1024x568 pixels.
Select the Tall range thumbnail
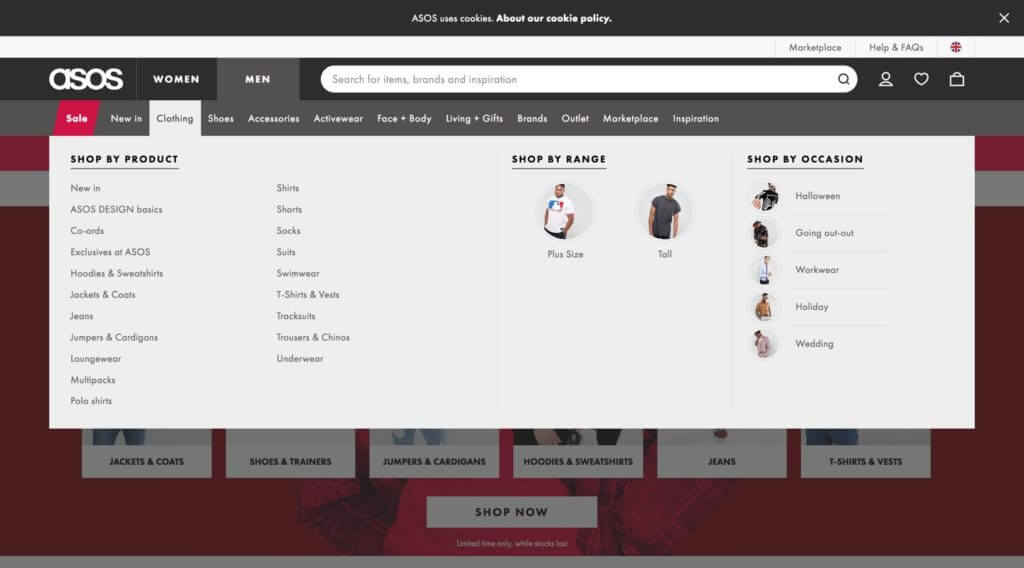click(664, 212)
